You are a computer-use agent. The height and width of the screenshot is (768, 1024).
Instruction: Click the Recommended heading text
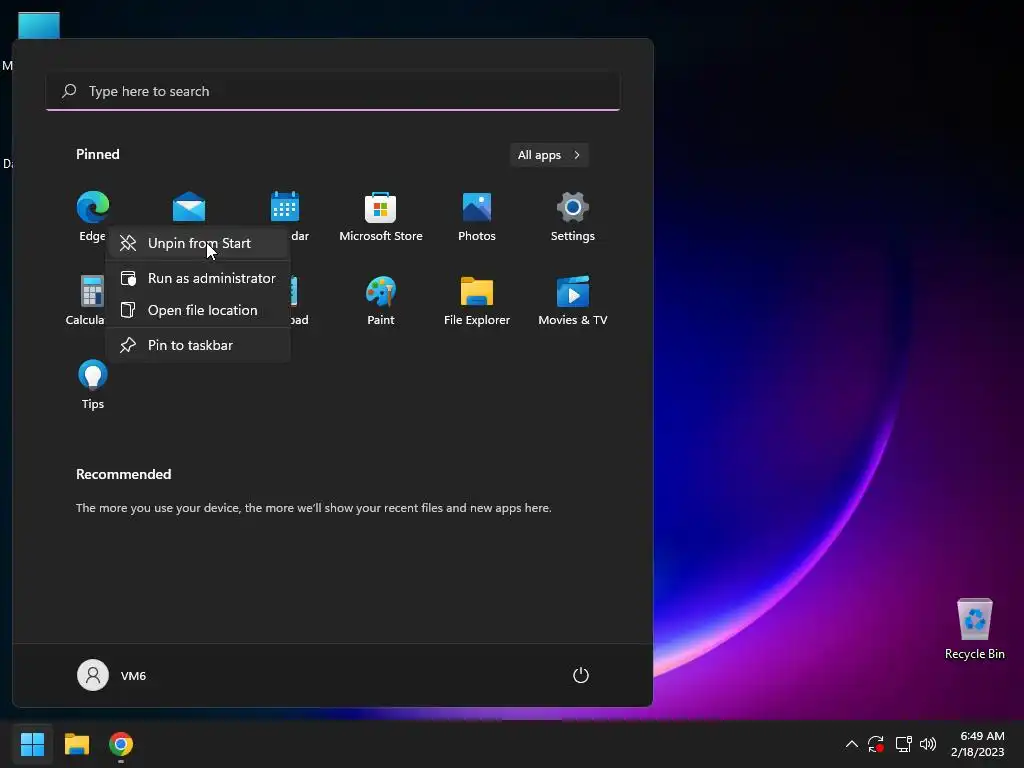[123, 474]
